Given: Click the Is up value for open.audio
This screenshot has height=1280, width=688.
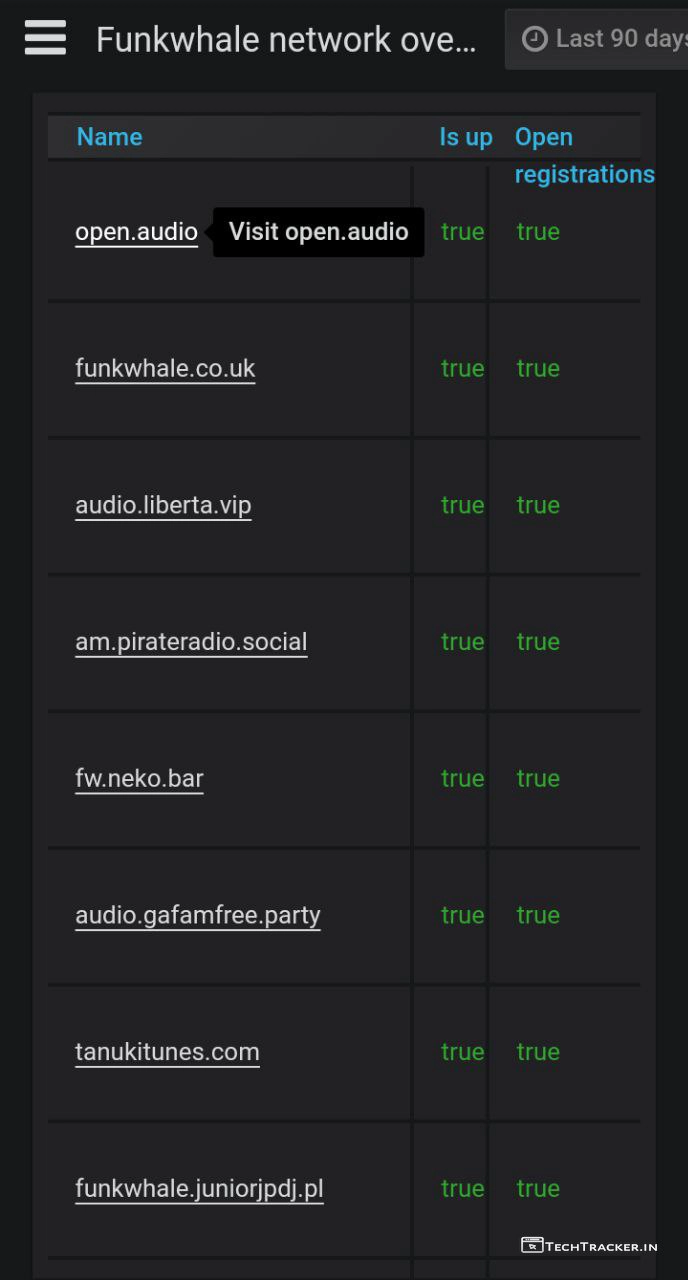Looking at the screenshot, I should click(462, 232).
